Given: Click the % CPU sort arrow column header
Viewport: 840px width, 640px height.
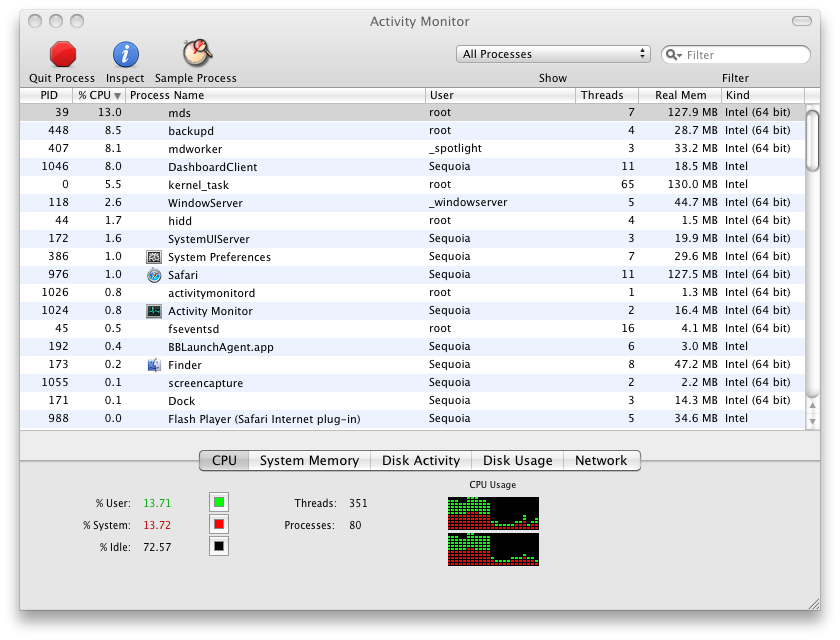Looking at the screenshot, I should [99, 95].
